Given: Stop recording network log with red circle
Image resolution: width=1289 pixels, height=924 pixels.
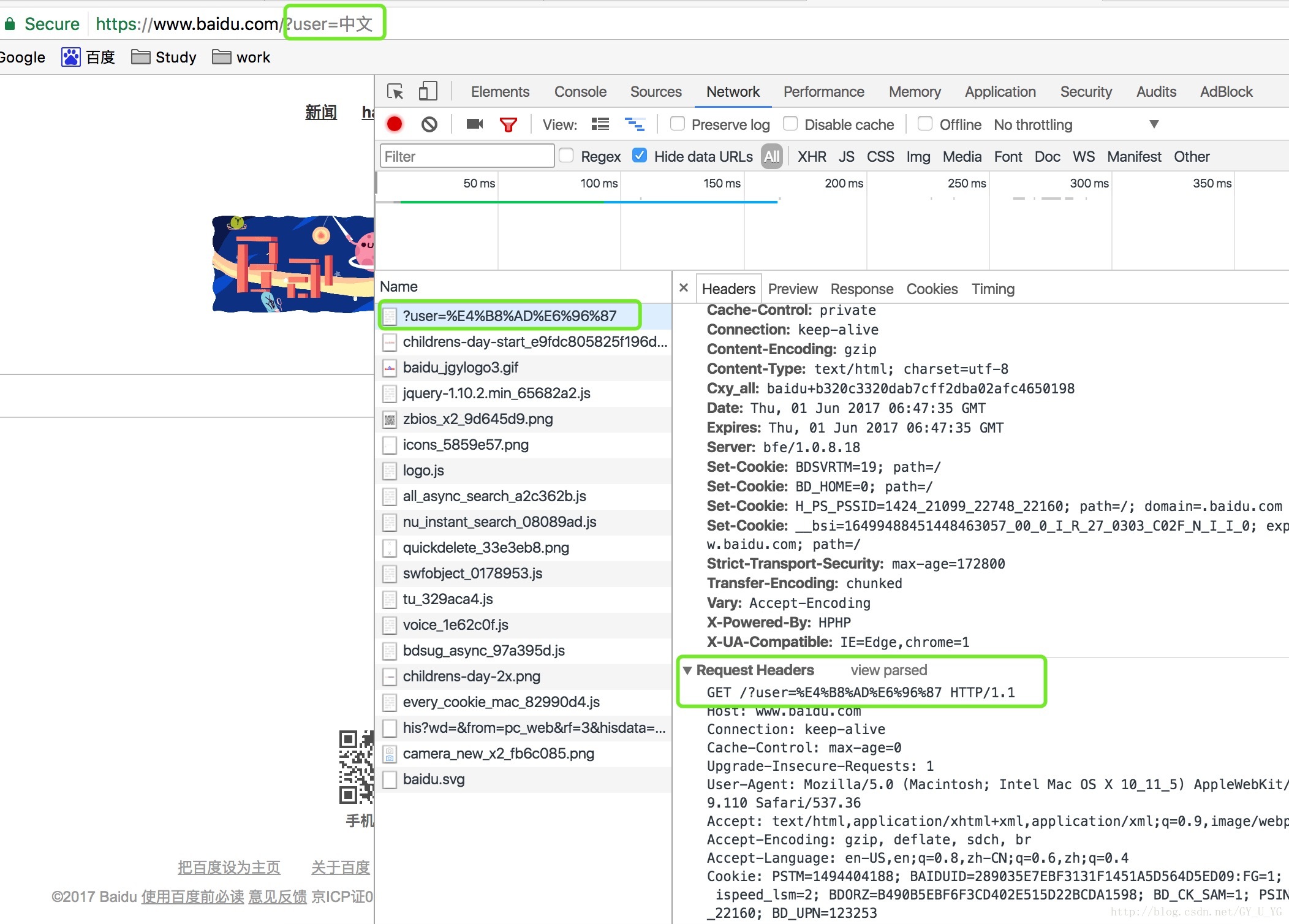Looking at the screenshot, I should point(395,124).
